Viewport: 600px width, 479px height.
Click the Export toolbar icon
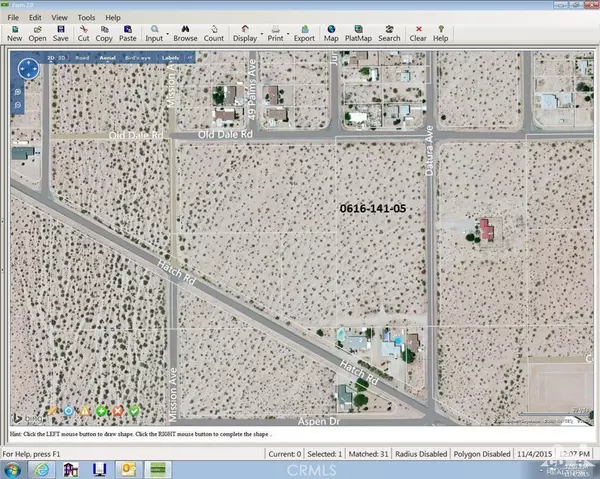pyautogui.click(x=304, y=34)
